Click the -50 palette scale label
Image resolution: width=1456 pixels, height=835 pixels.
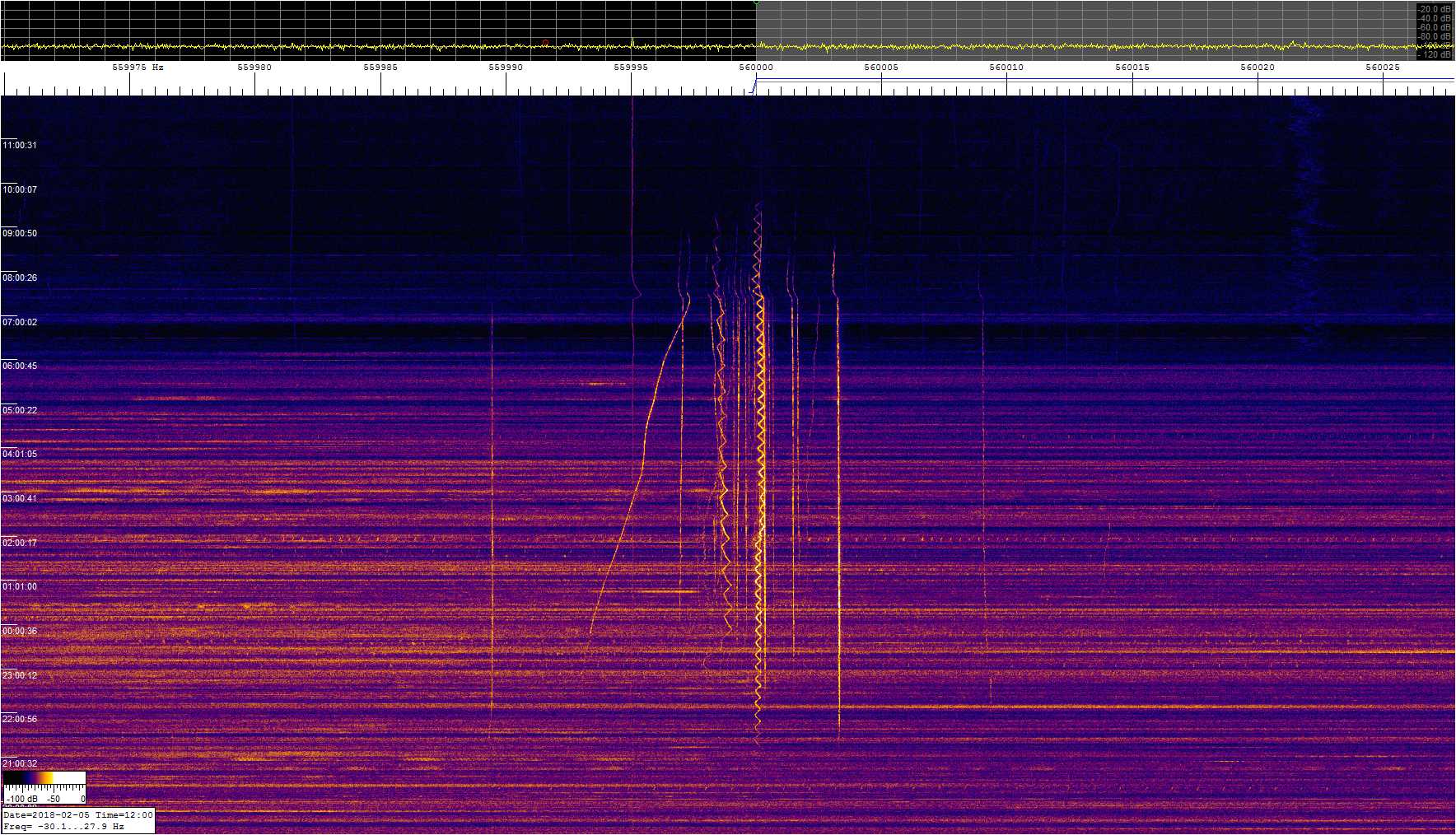point(54,799)
